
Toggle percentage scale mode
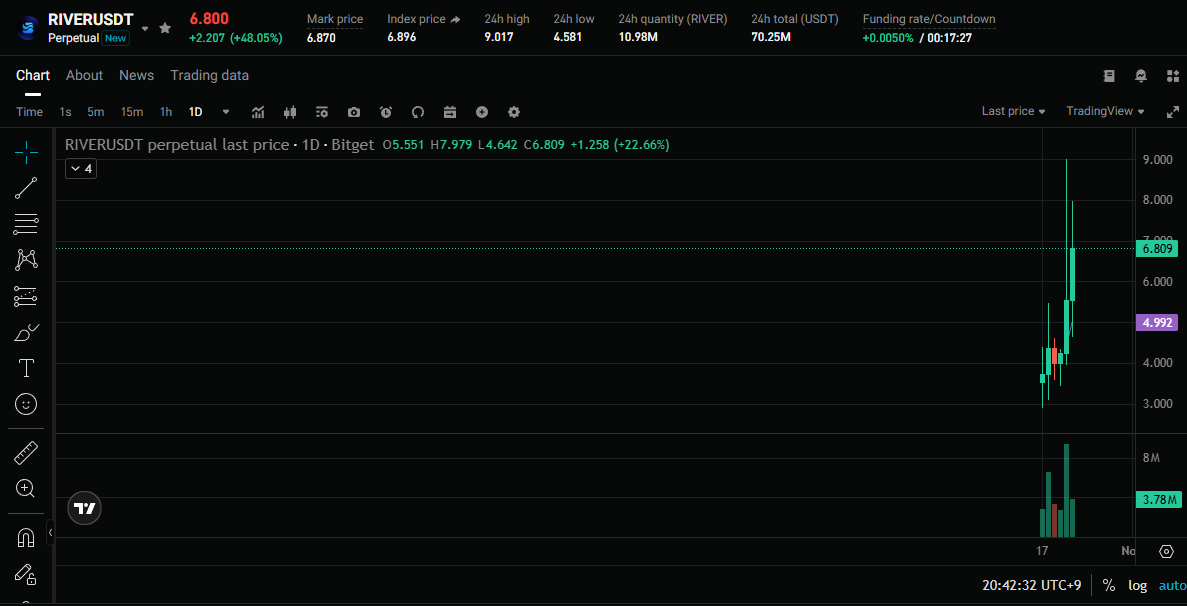(1109, 585)
